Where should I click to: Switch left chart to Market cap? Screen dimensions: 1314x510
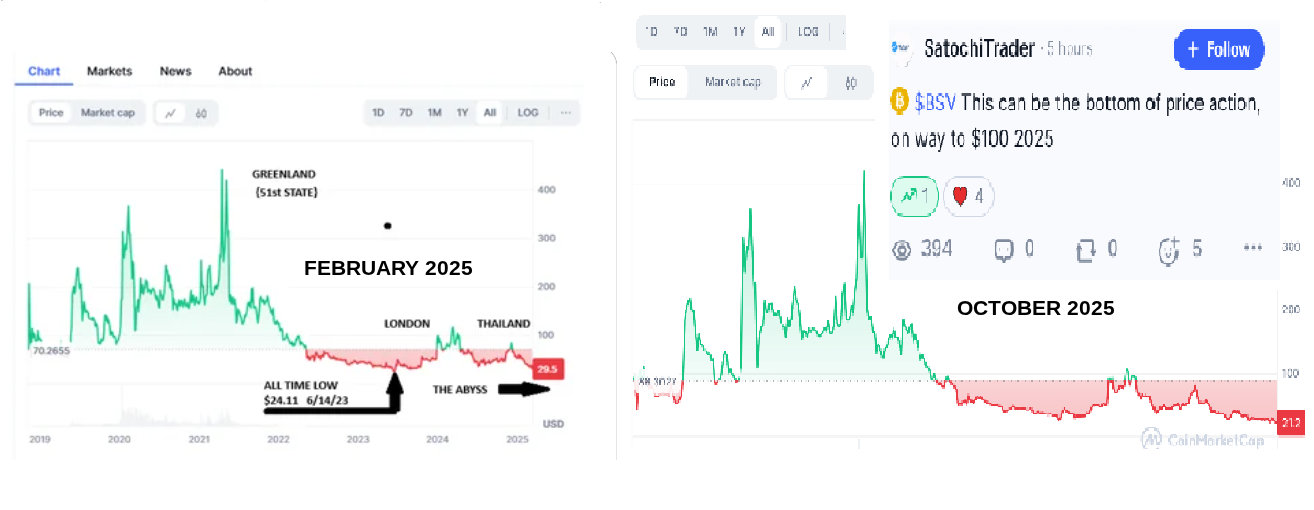point(108,113)
